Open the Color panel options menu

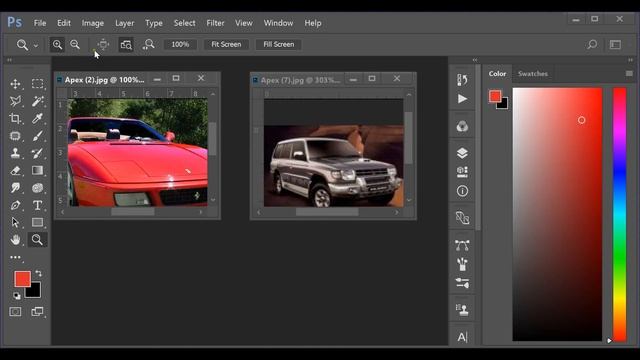pos(629,73)
